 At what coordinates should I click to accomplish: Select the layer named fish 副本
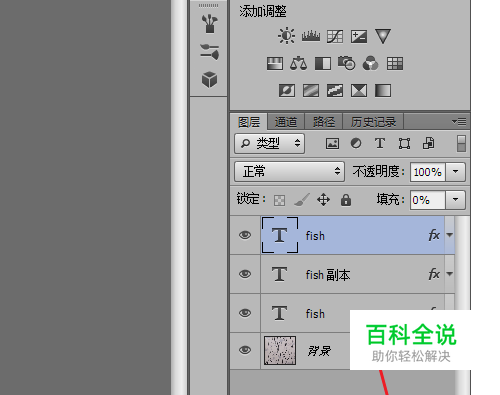328,275
